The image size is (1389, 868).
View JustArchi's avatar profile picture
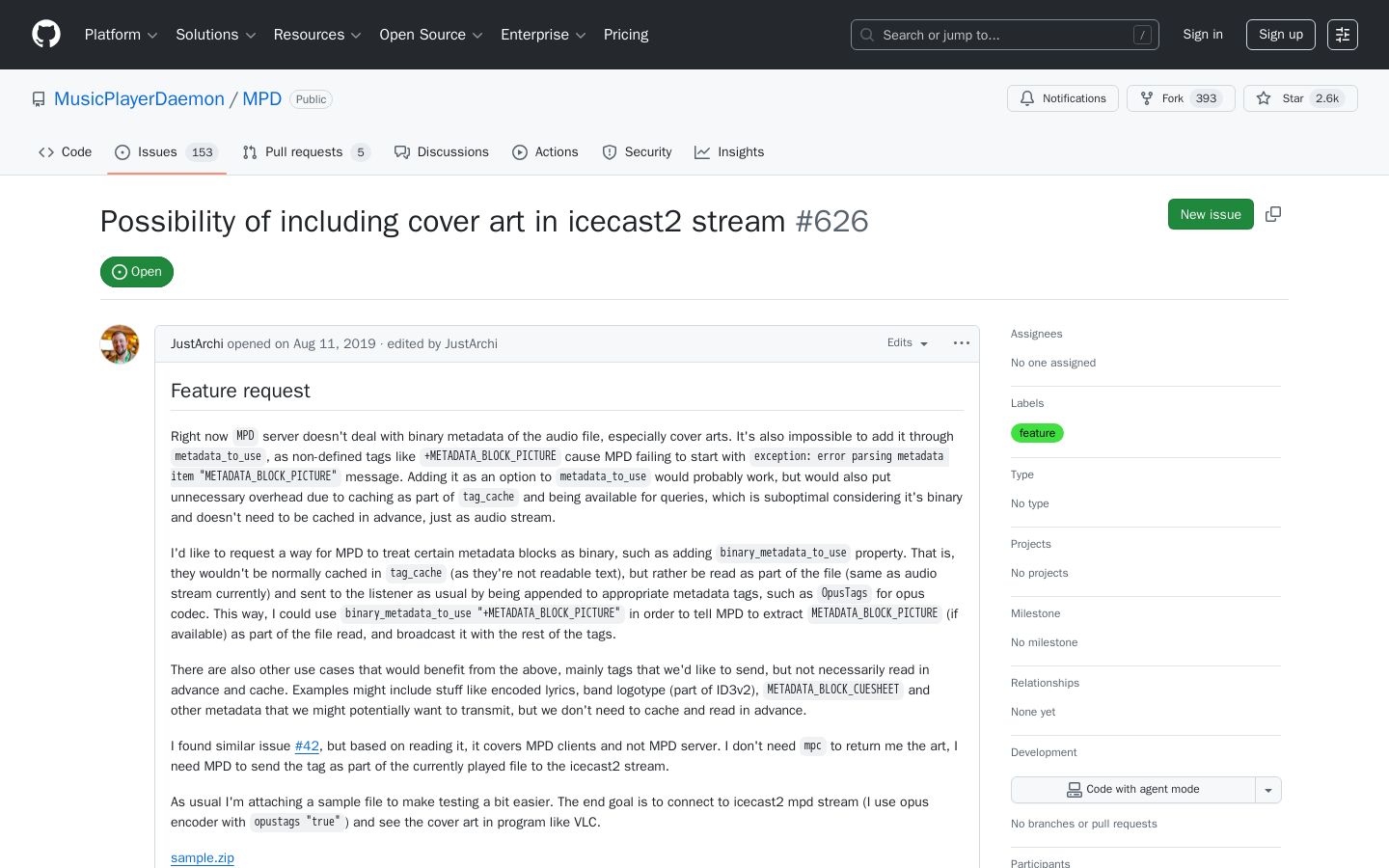click(x=120, y=344)
